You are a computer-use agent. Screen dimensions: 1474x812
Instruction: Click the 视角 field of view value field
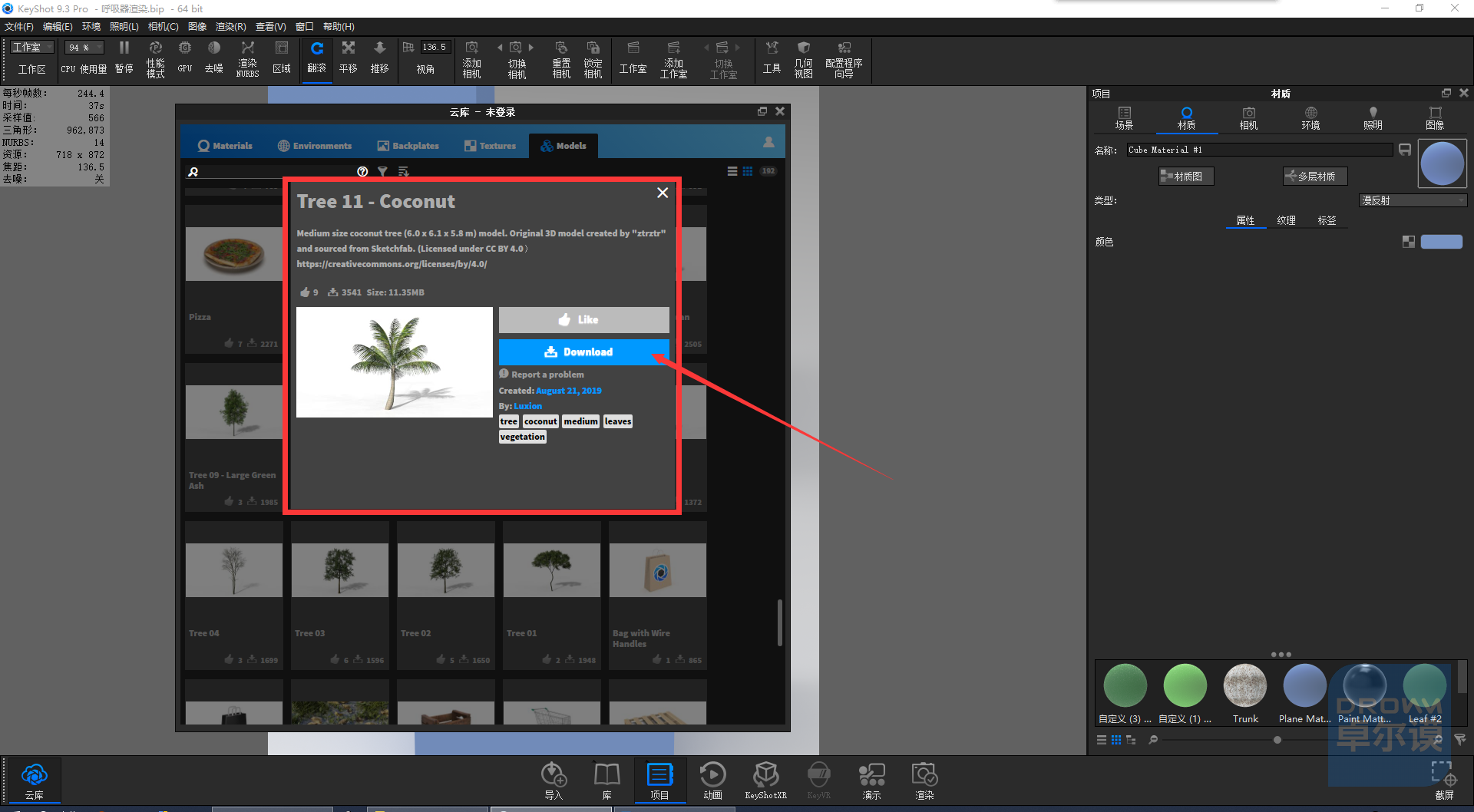(435, 47)
